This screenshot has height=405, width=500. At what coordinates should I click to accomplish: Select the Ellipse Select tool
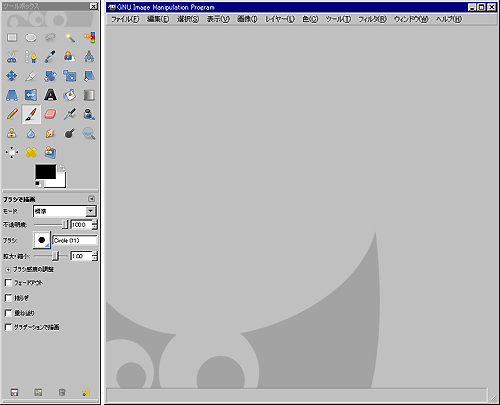[x=31, y=37]
